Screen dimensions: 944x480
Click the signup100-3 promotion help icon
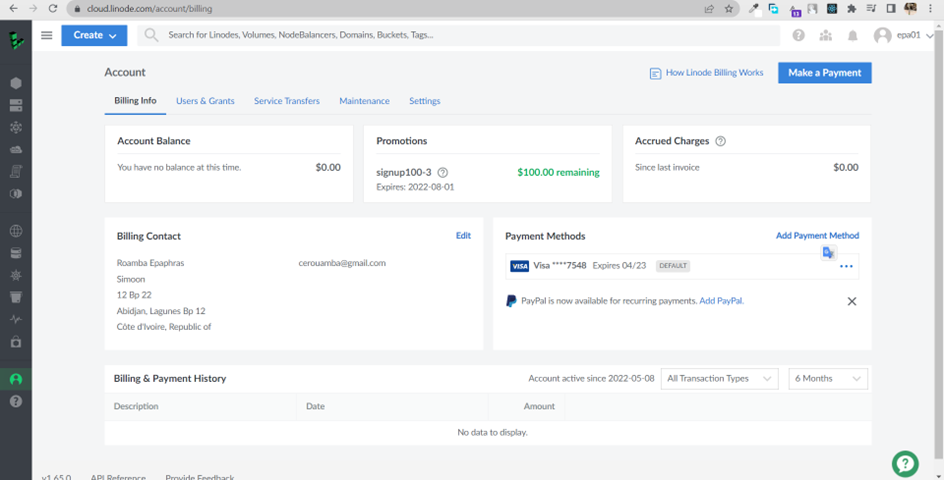[x=442, y=172]
